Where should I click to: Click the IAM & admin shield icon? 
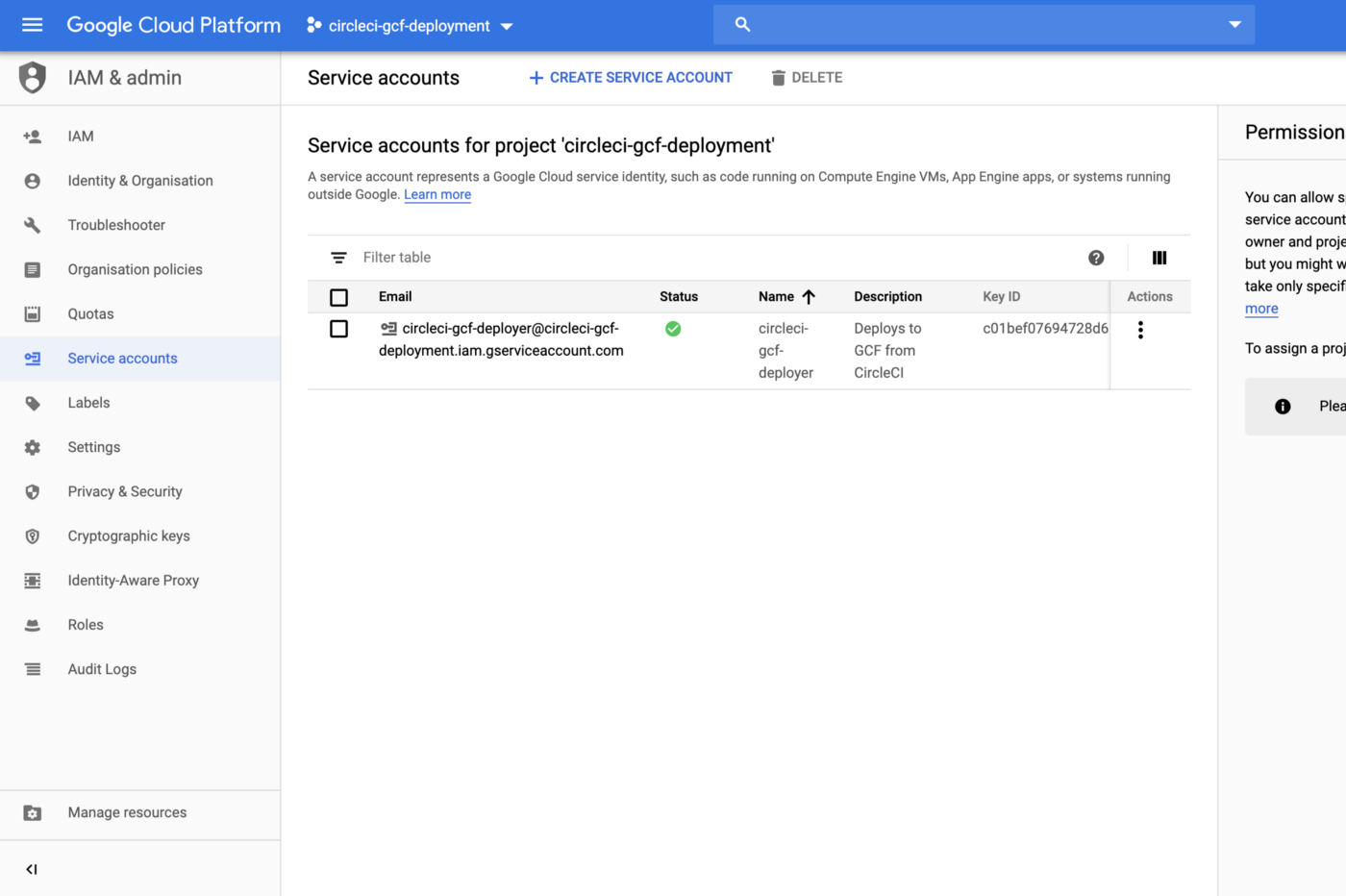click(33, 78)
